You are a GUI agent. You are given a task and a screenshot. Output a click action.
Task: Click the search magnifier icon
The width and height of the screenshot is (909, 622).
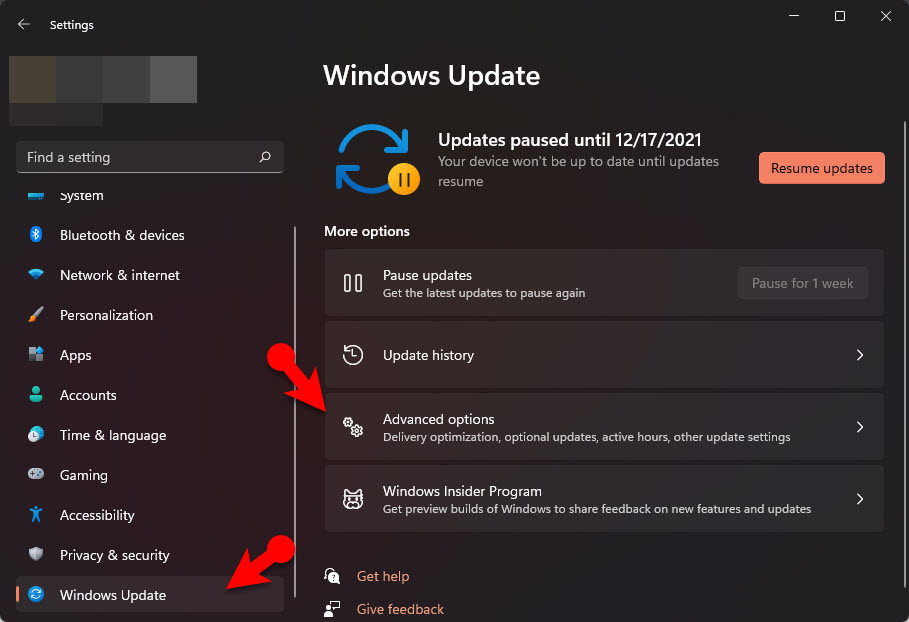[x=265, y=157]
